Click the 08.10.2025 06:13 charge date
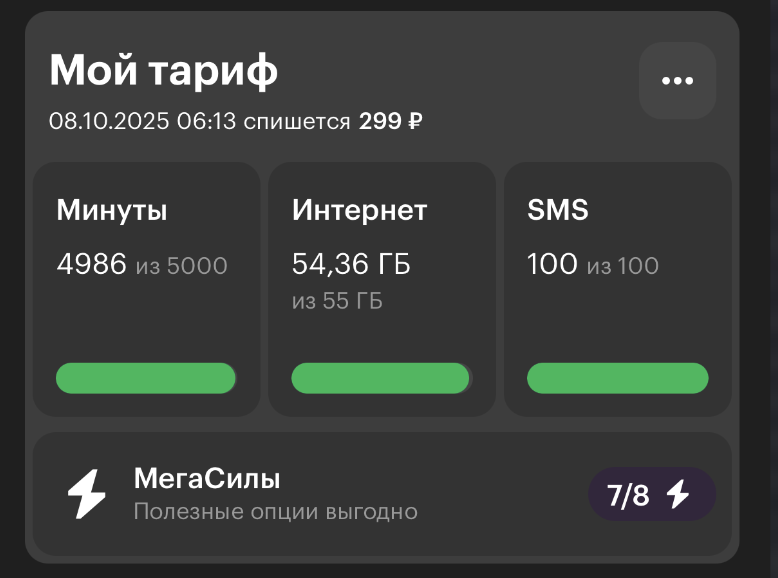The height and width of the screenshot is (578, 778). (x=142, y=122)
